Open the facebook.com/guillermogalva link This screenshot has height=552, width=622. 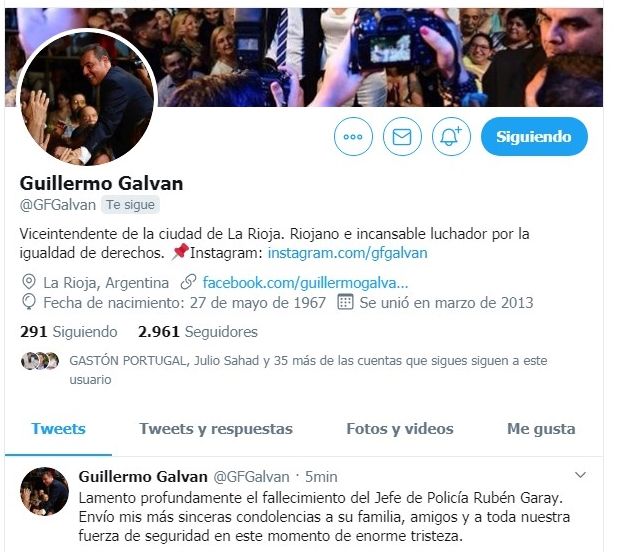coord(305,283)
